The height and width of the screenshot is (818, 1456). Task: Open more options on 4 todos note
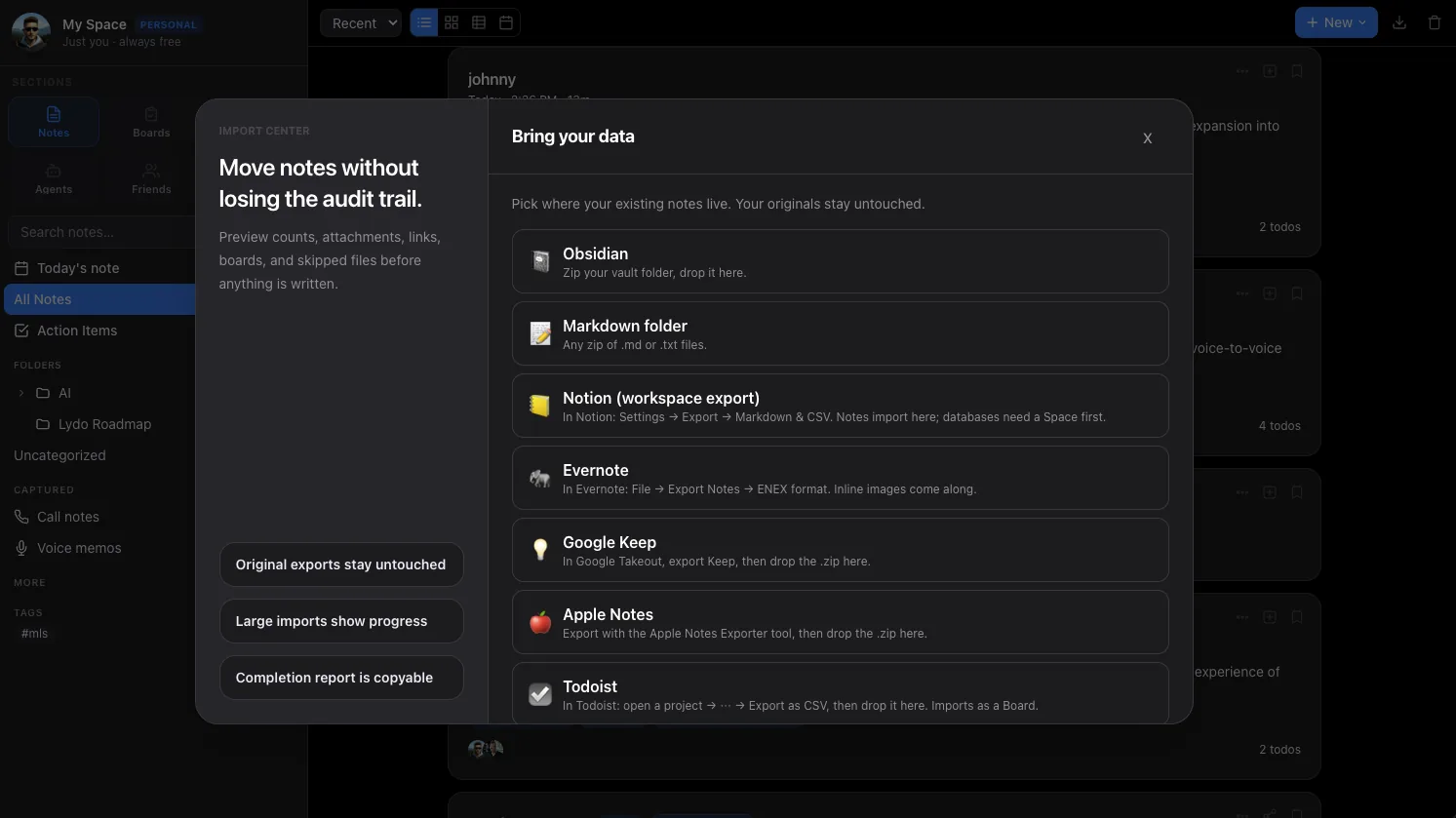(1241, 293)
